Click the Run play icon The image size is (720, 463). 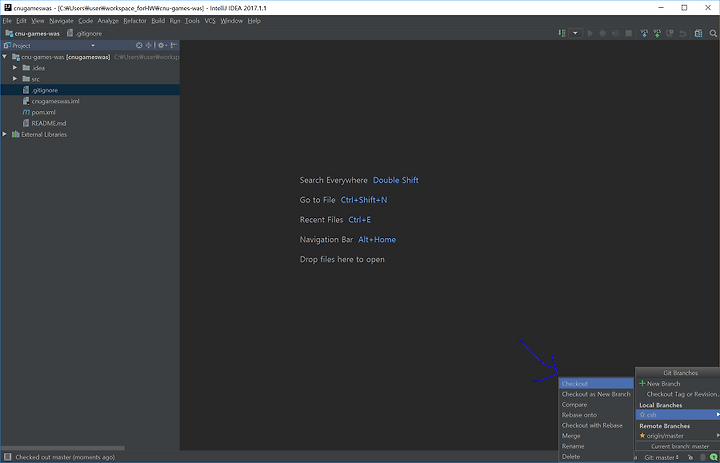coord(591,33)
